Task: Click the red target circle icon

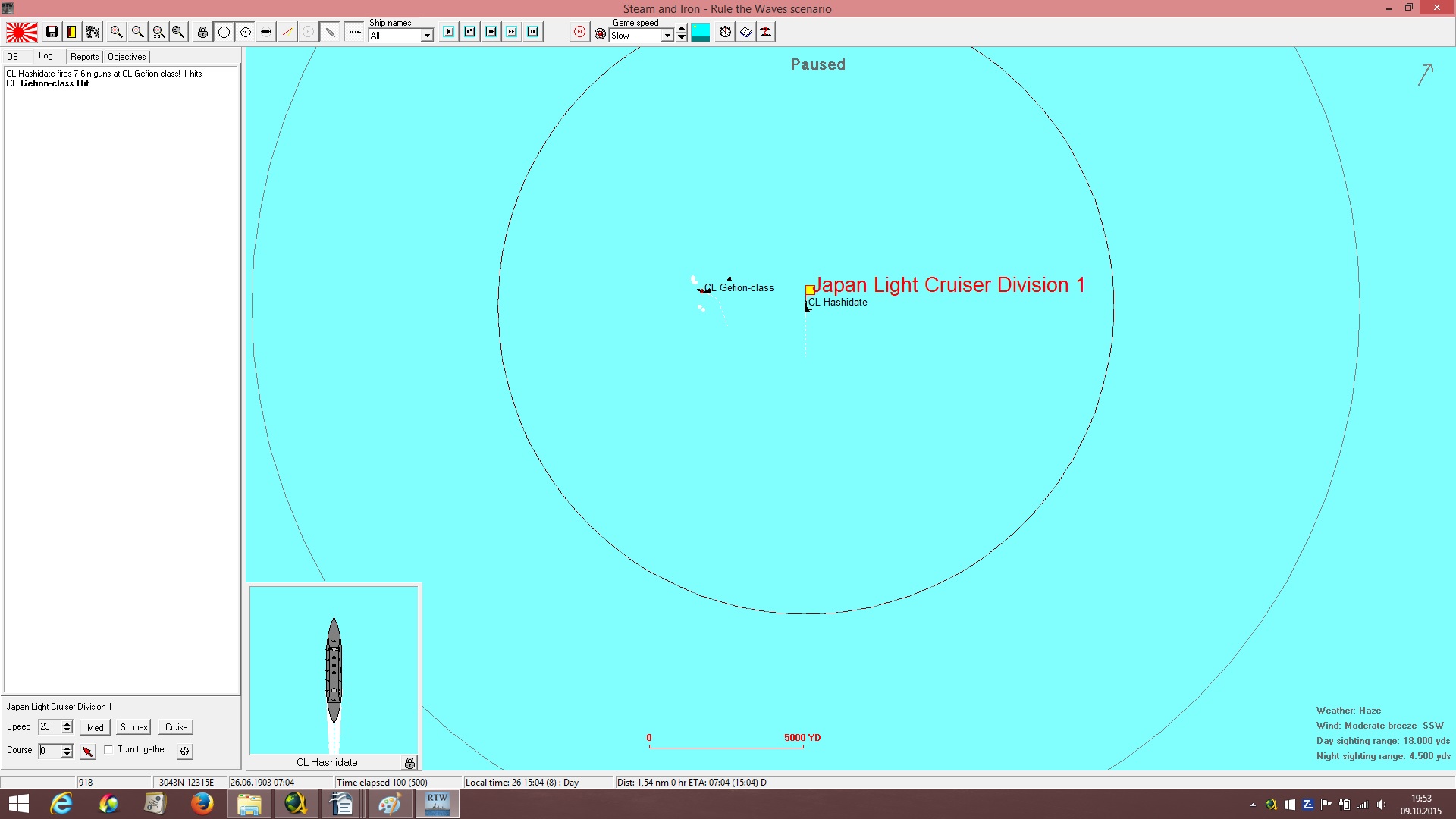Action: (579, 32)
